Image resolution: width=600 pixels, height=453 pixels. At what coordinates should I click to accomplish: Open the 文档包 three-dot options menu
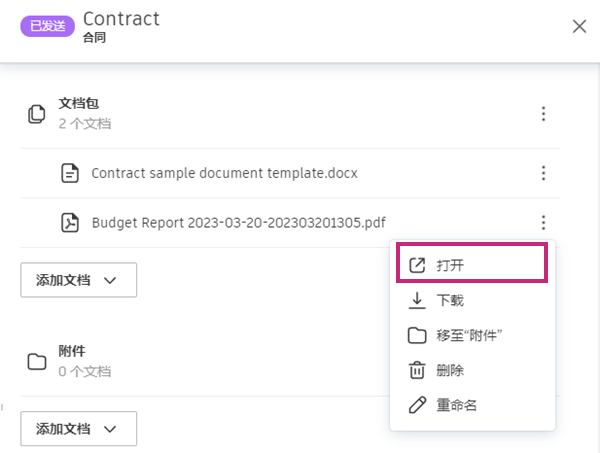(x=543, y=113)
